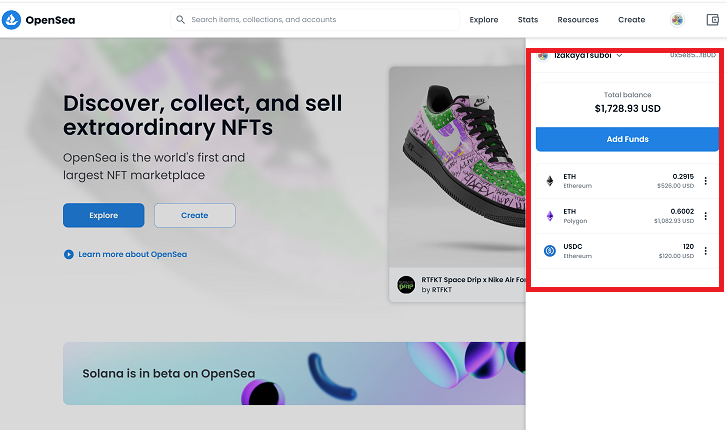Click the 120 USDC balance value
Image resolution: width=727 pixels, height=430 pixels.
click(x=689, y=247)
